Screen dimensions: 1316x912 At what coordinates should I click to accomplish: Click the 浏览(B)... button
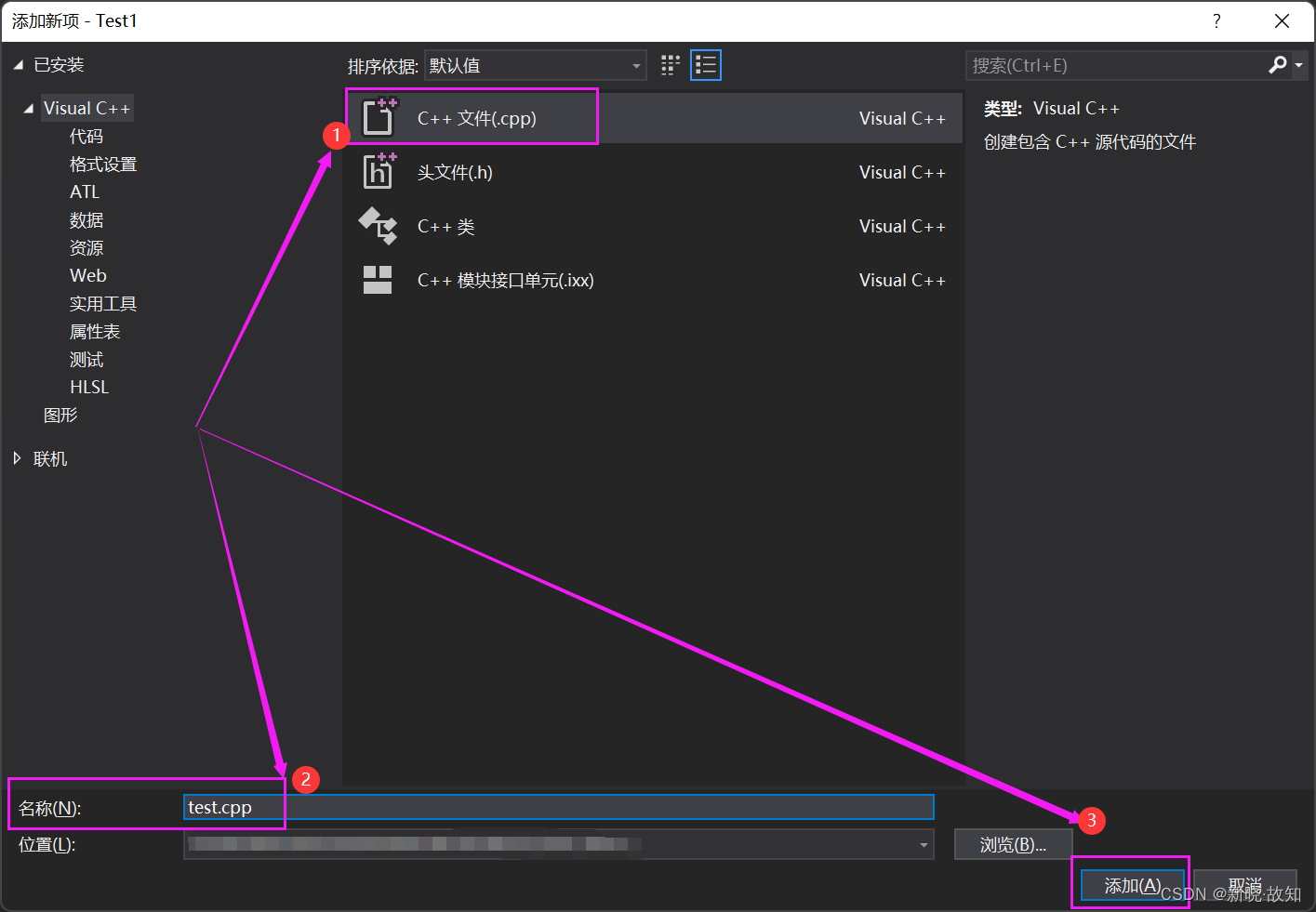point(1013,844)
